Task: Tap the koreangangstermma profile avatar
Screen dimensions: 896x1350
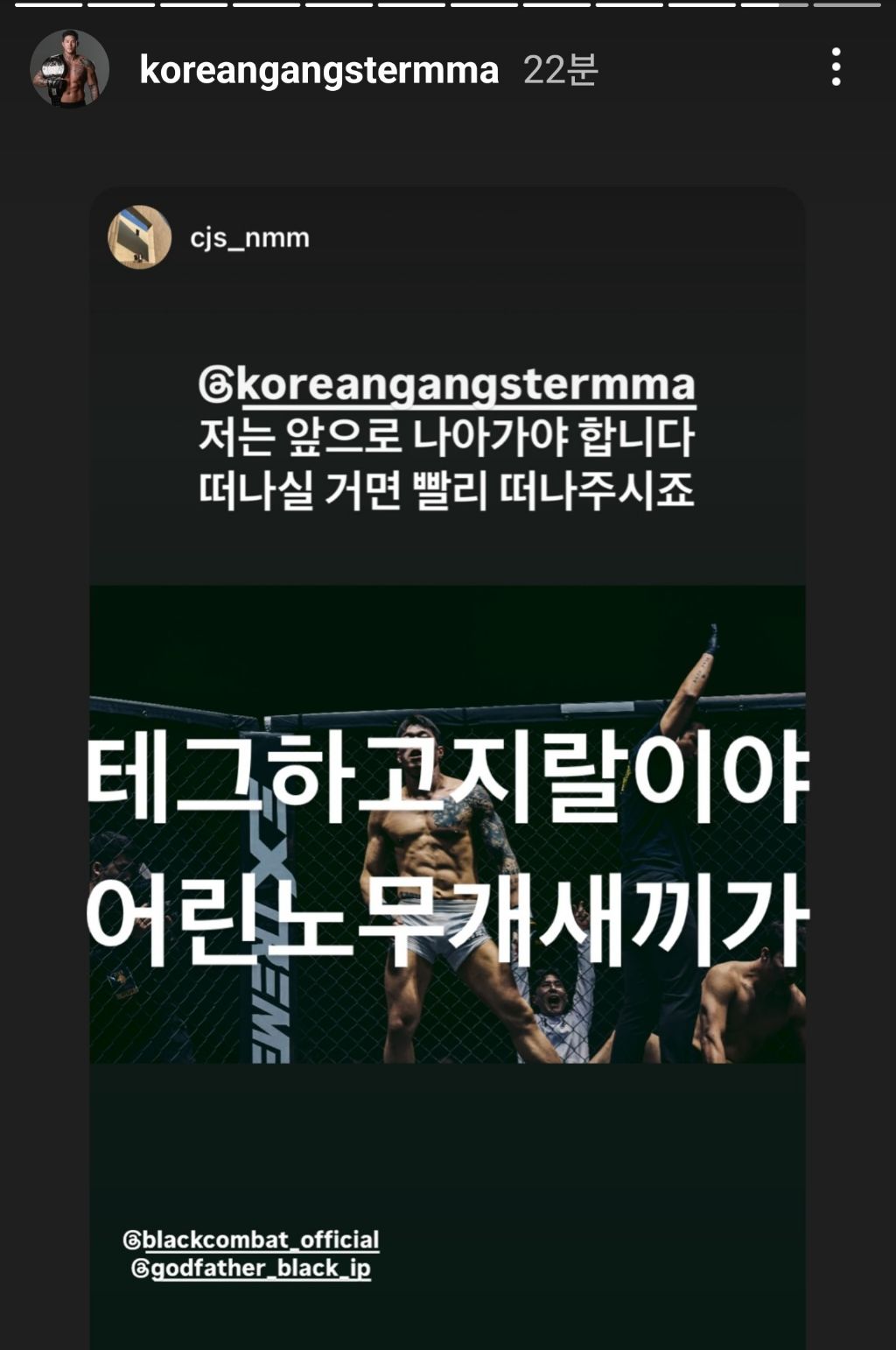Action: click(69, 68)
